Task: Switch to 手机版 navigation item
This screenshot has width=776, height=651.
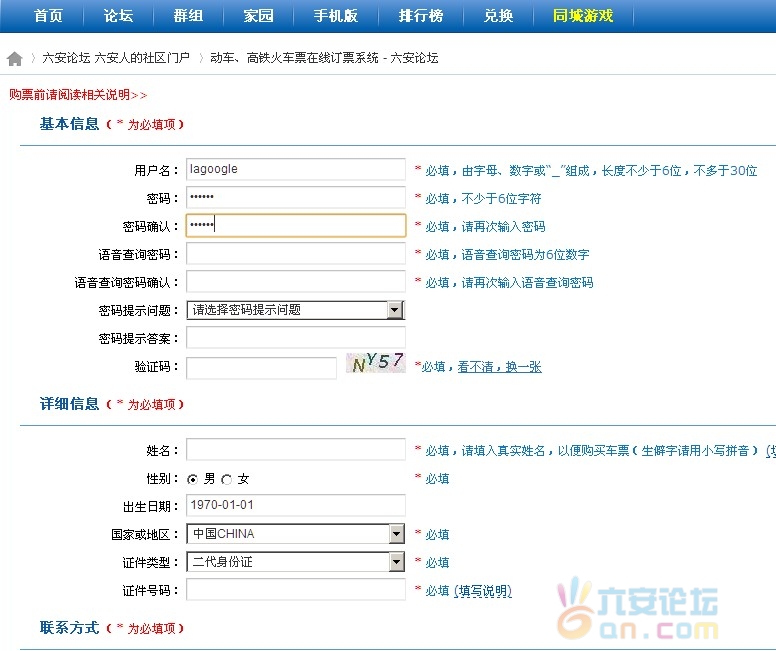Action: point(336,16)
